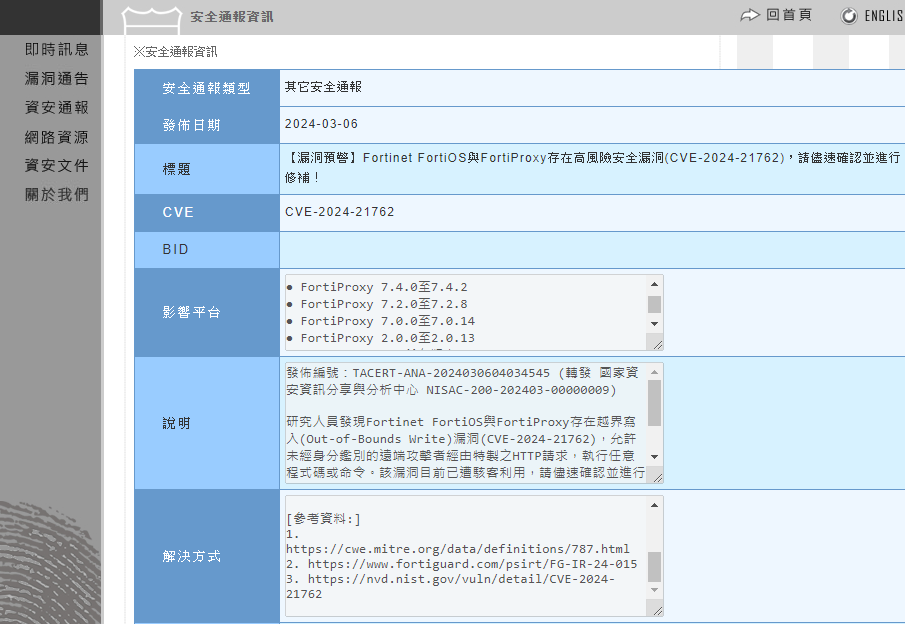Image resolution: width=905 pixels, height=624 pixels.
Task: Click the [參考資料:] heading text
Action: 323,518
